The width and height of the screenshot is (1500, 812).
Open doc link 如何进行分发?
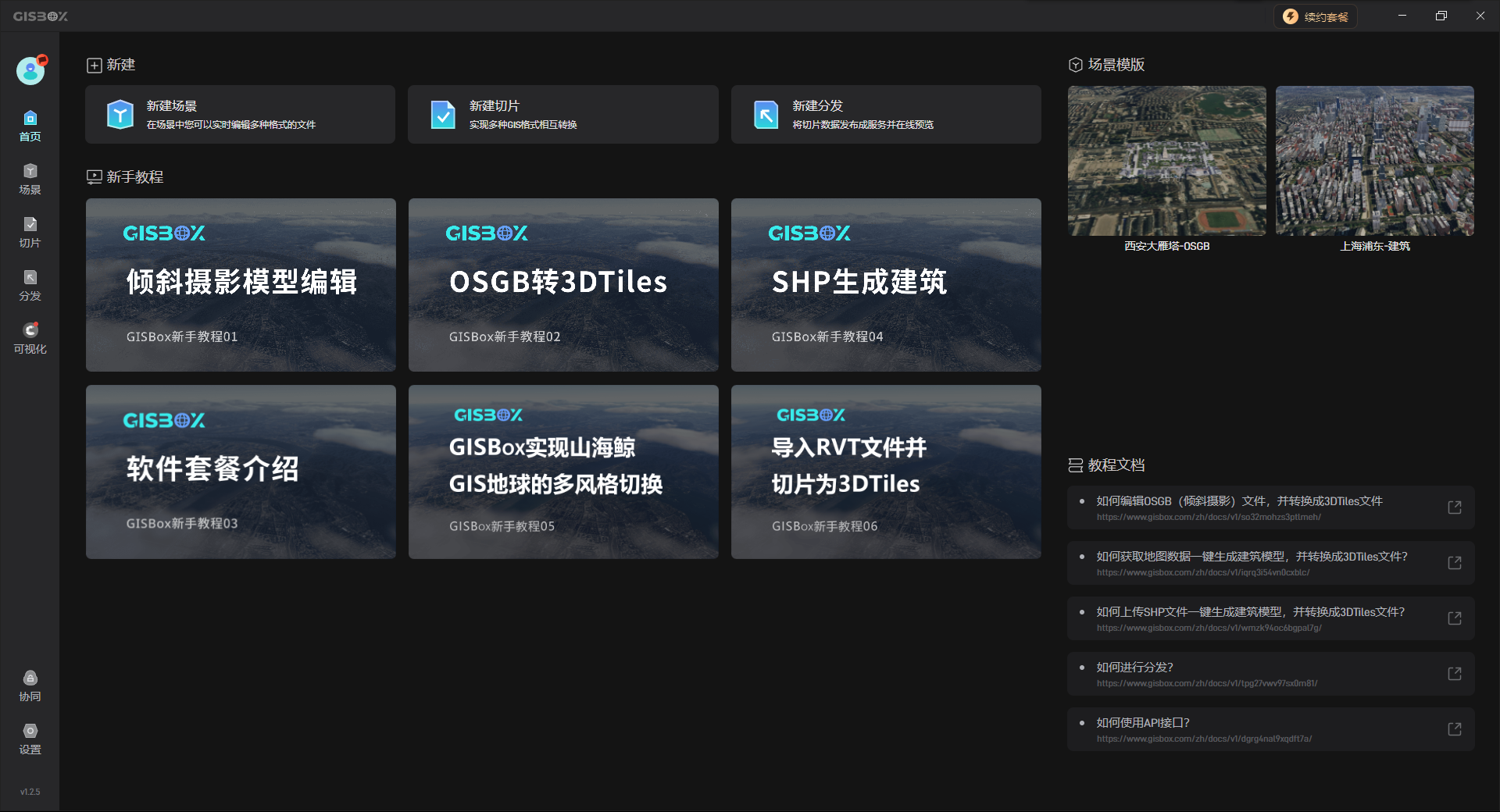[1271, 674]
